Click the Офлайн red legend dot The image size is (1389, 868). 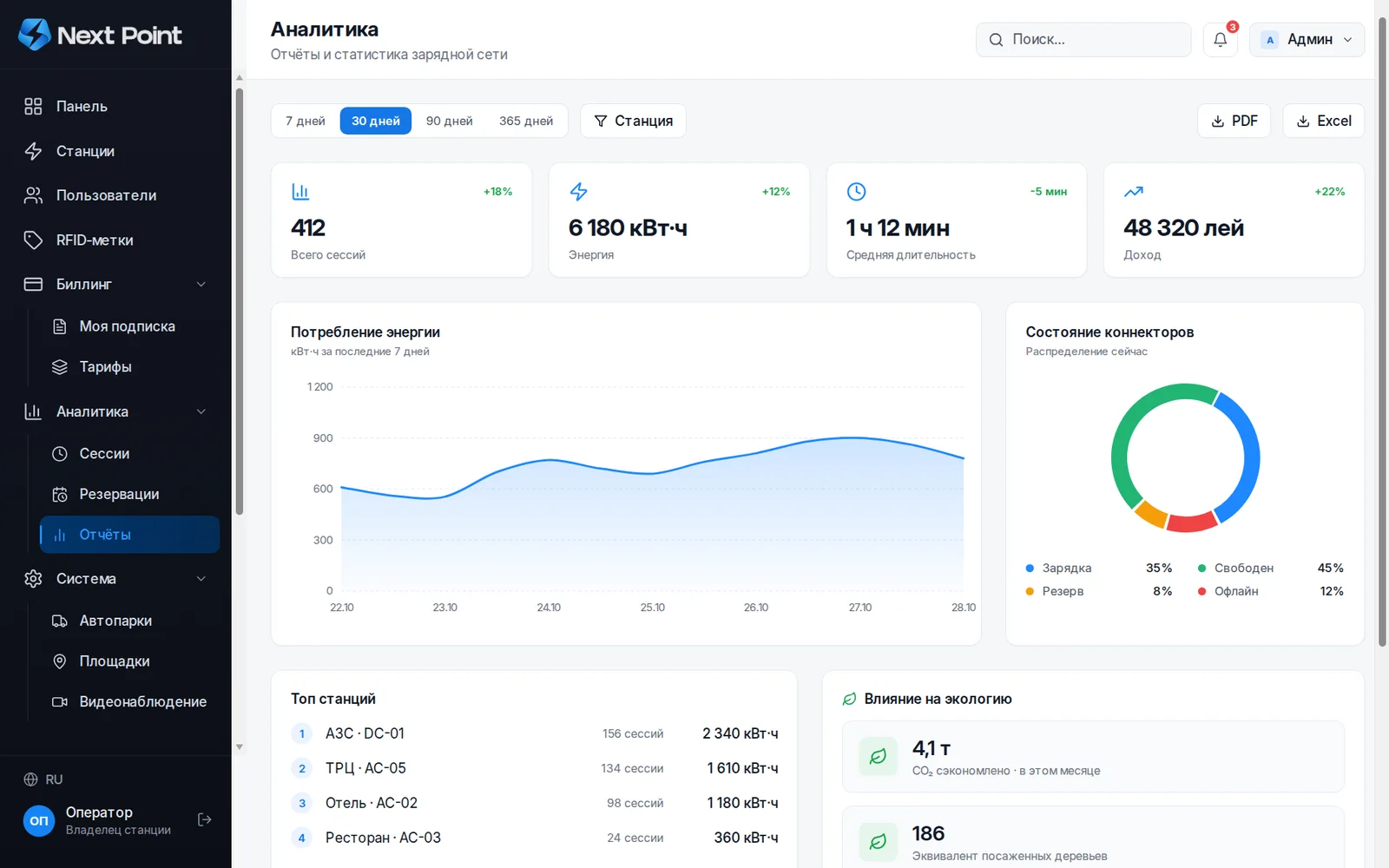click(1202, 591)
